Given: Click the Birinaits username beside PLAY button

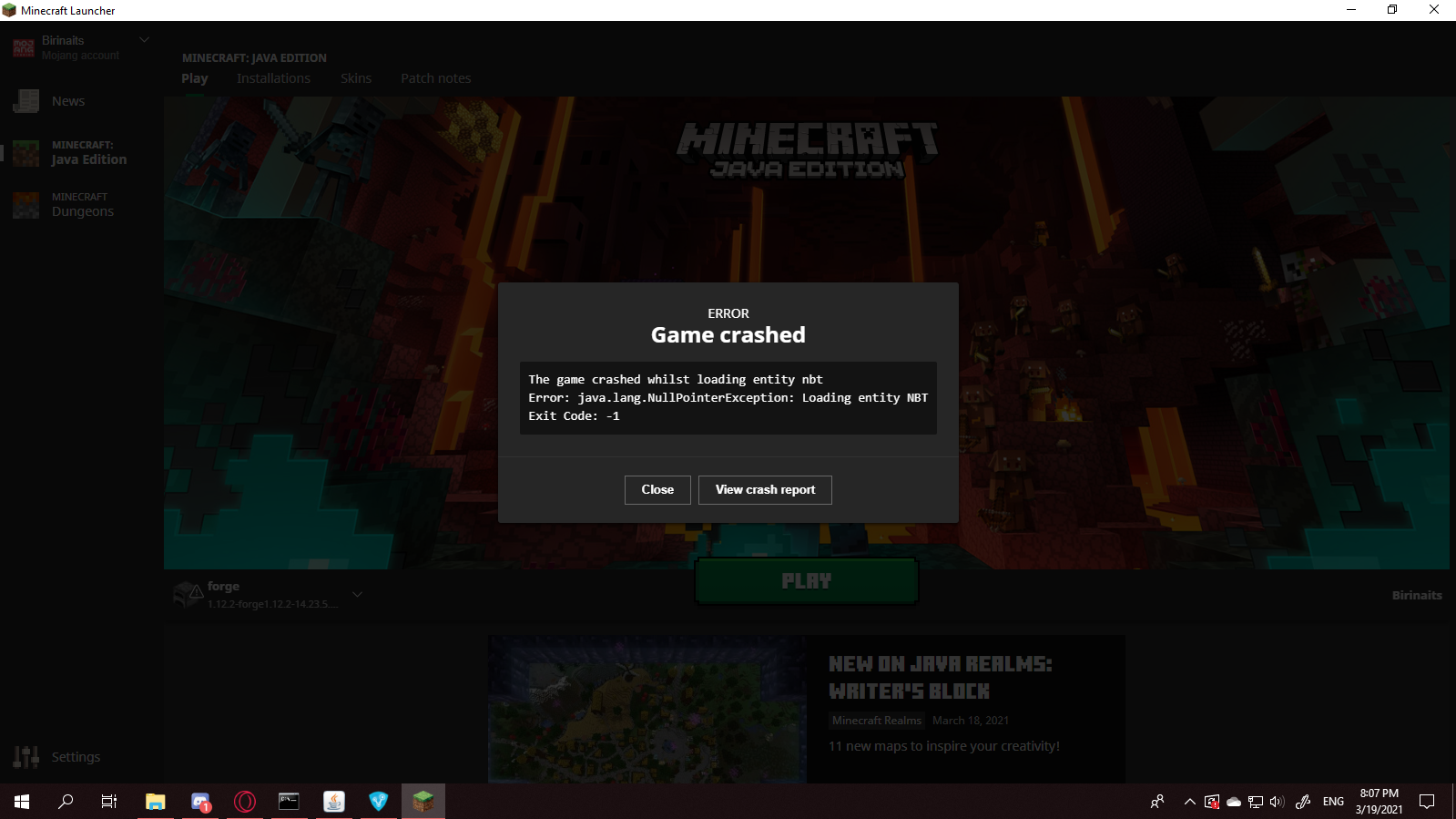Looking at the screenshot, I should pyautogui.click(x=1417, y=595).
